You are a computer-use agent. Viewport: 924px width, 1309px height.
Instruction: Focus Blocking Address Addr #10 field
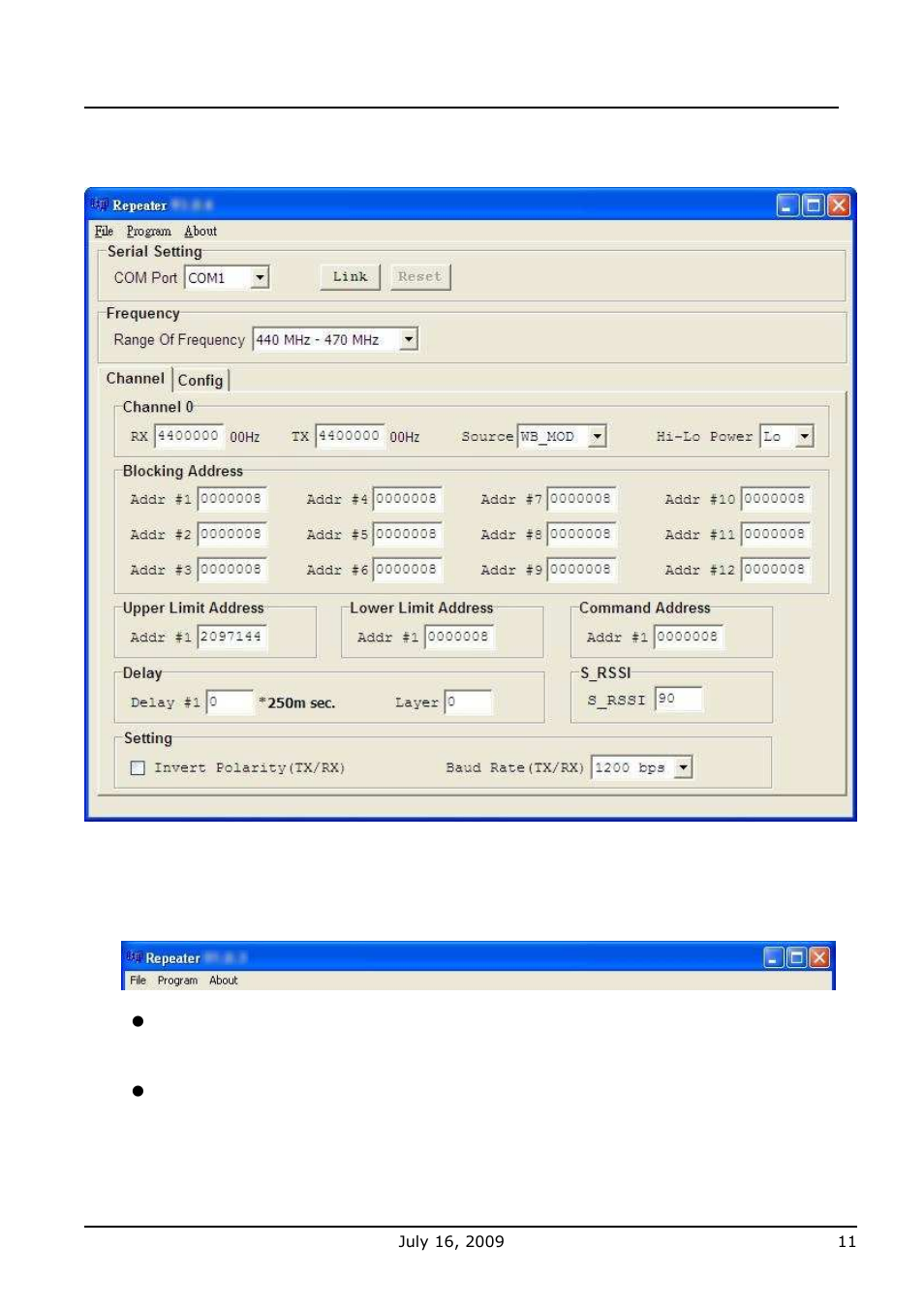(x=776, y=499)
